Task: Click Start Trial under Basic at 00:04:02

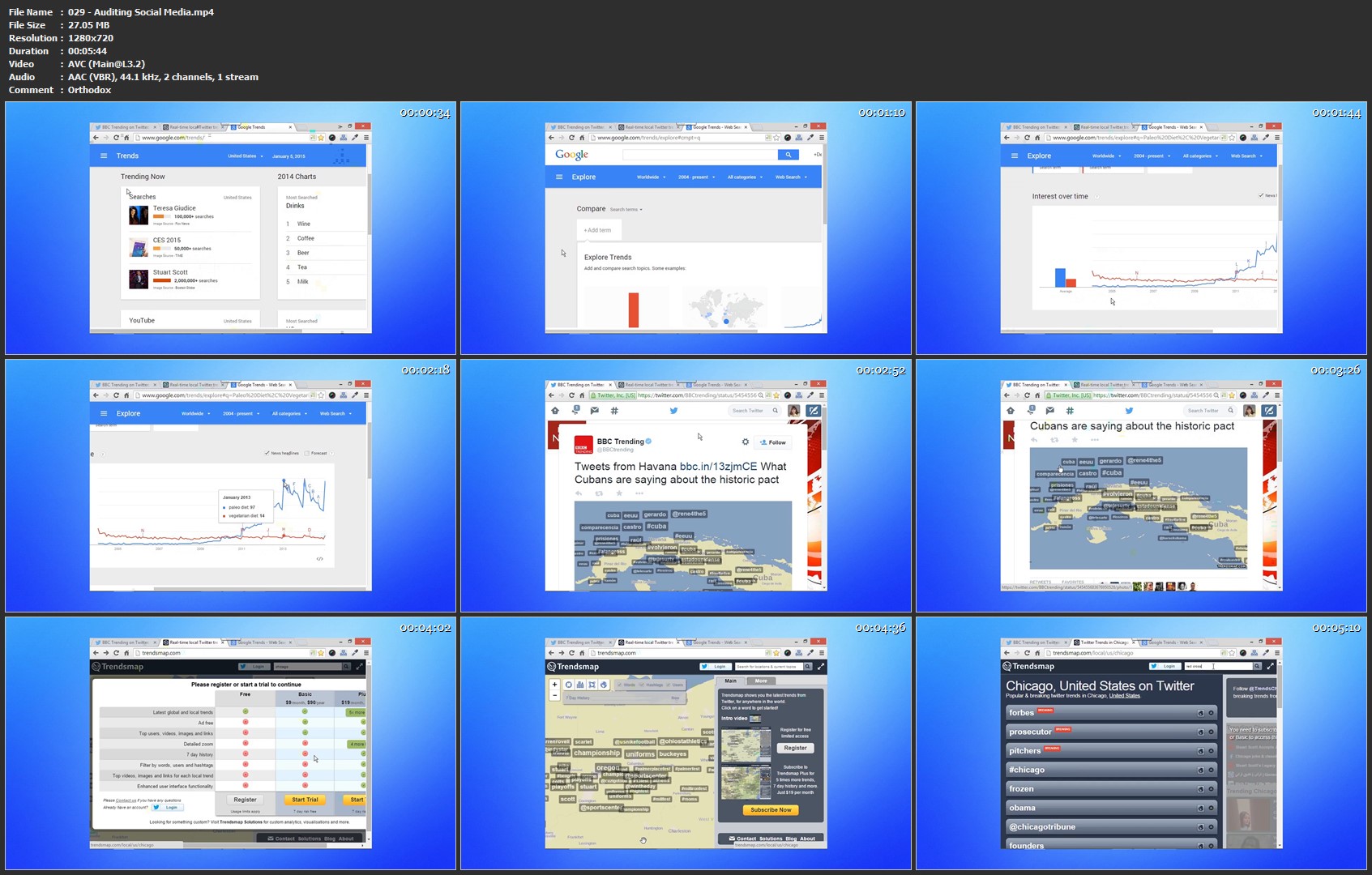Action: click(305, 800)
